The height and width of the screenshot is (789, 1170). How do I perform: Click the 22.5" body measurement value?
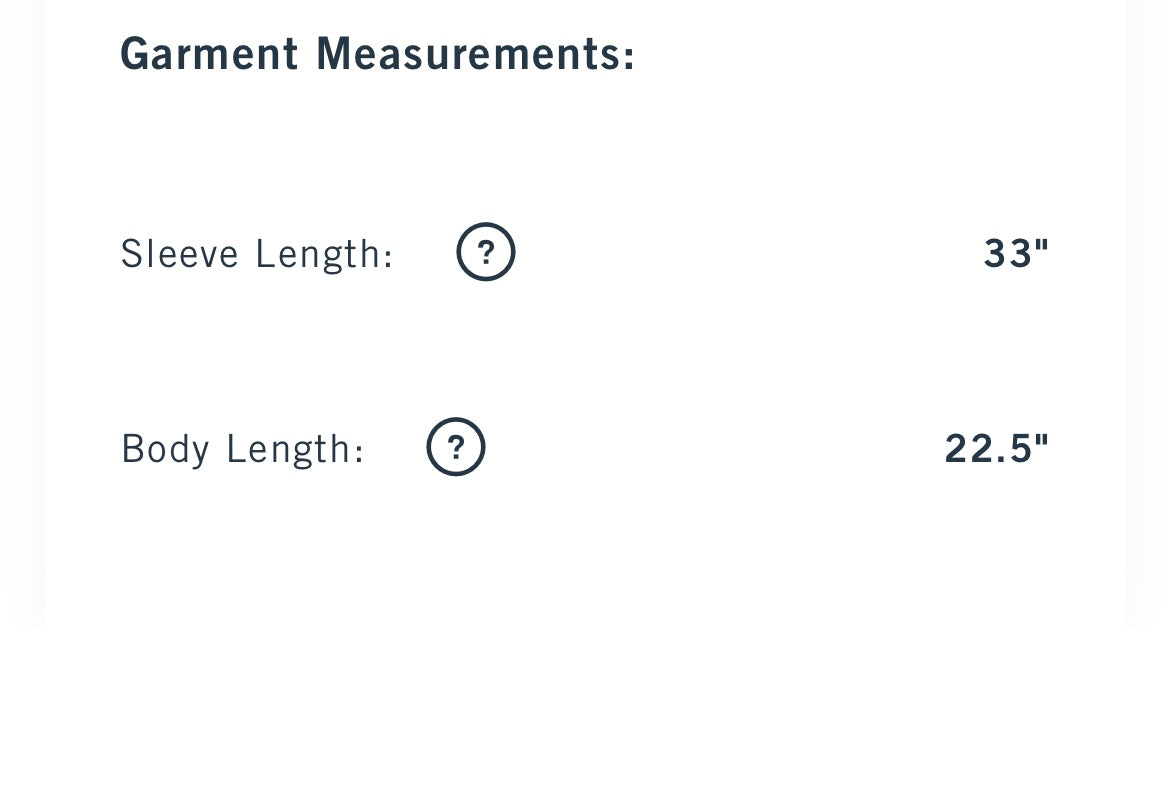coord(996,448)
